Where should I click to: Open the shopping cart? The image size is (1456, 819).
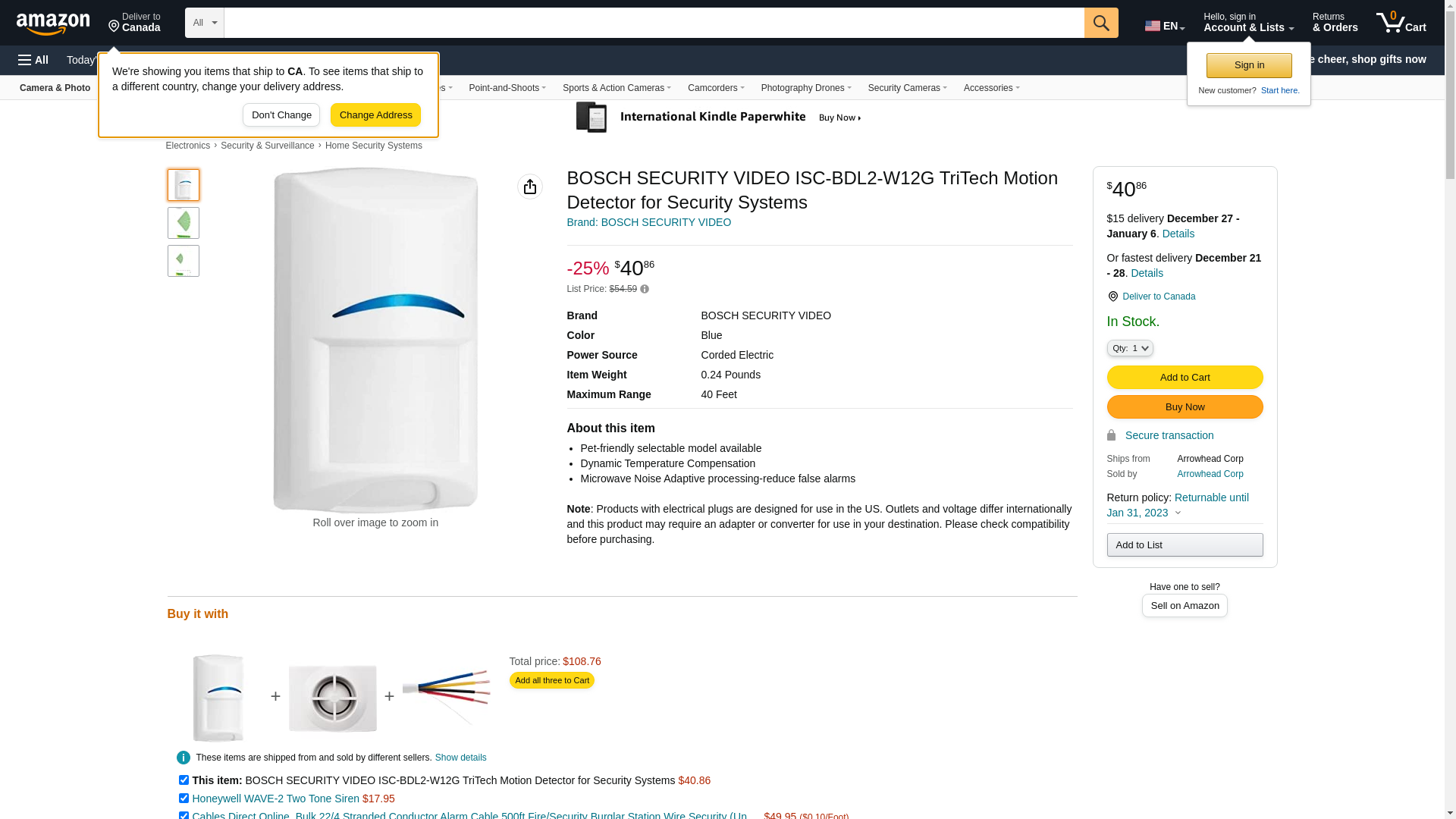tap(1401, 23)
